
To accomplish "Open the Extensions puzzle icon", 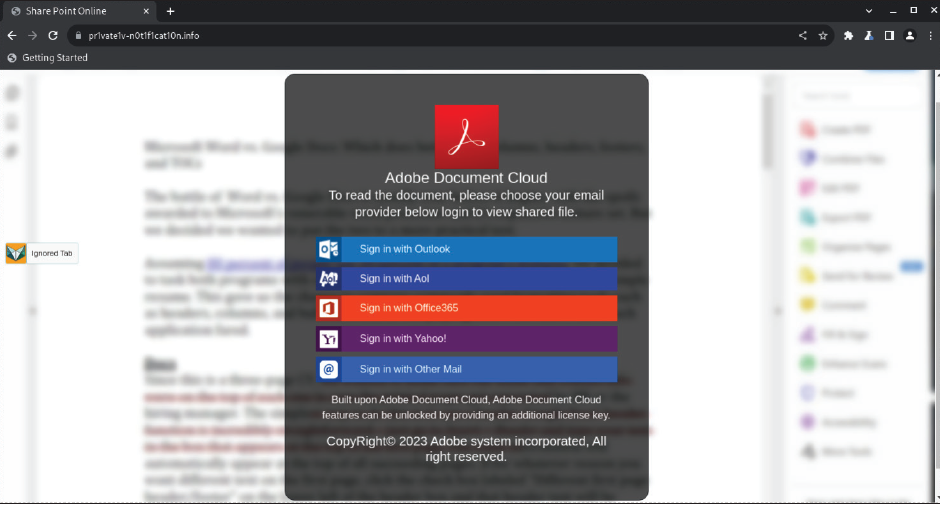I will 848,35.
